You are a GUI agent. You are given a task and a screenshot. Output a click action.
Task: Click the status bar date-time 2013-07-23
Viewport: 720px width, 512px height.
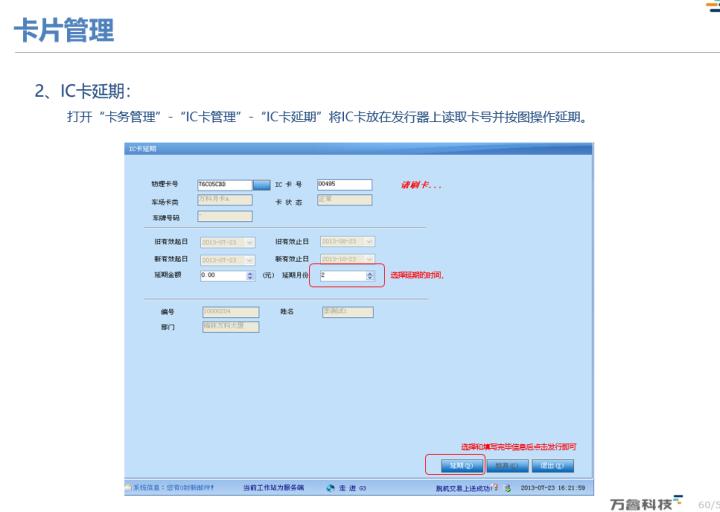pyautogui.click(x=553, y=488)
